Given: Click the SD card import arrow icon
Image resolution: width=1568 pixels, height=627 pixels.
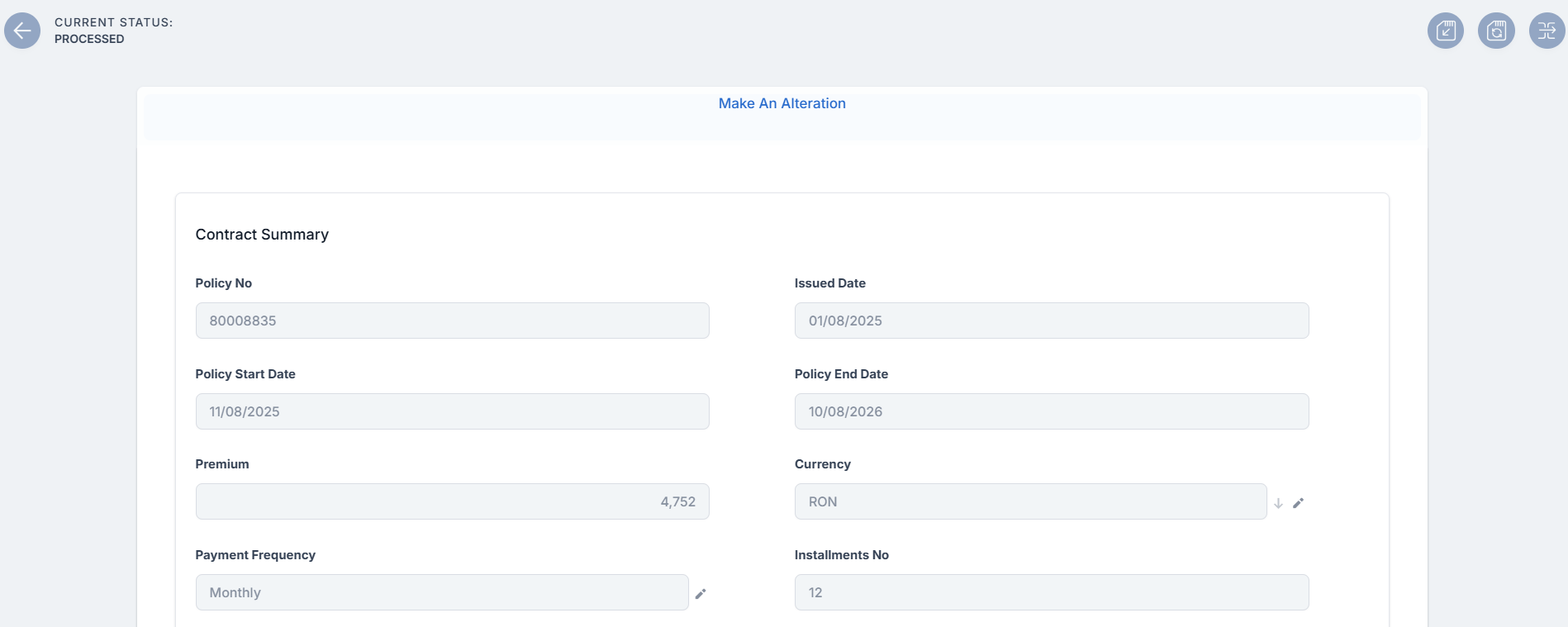Looking at the screenshot, I should [x=1446, y=31].
